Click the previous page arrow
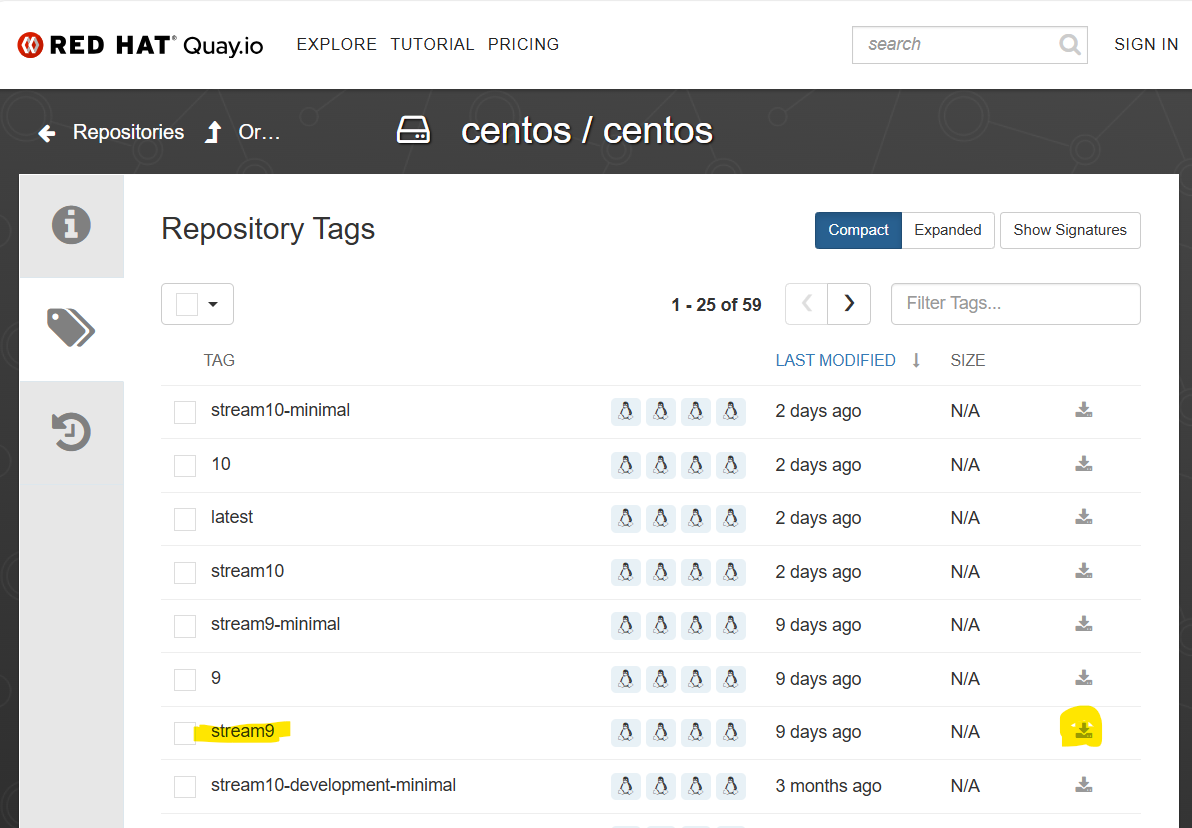This screenshot has height=828, width=1192. [807, 303]
